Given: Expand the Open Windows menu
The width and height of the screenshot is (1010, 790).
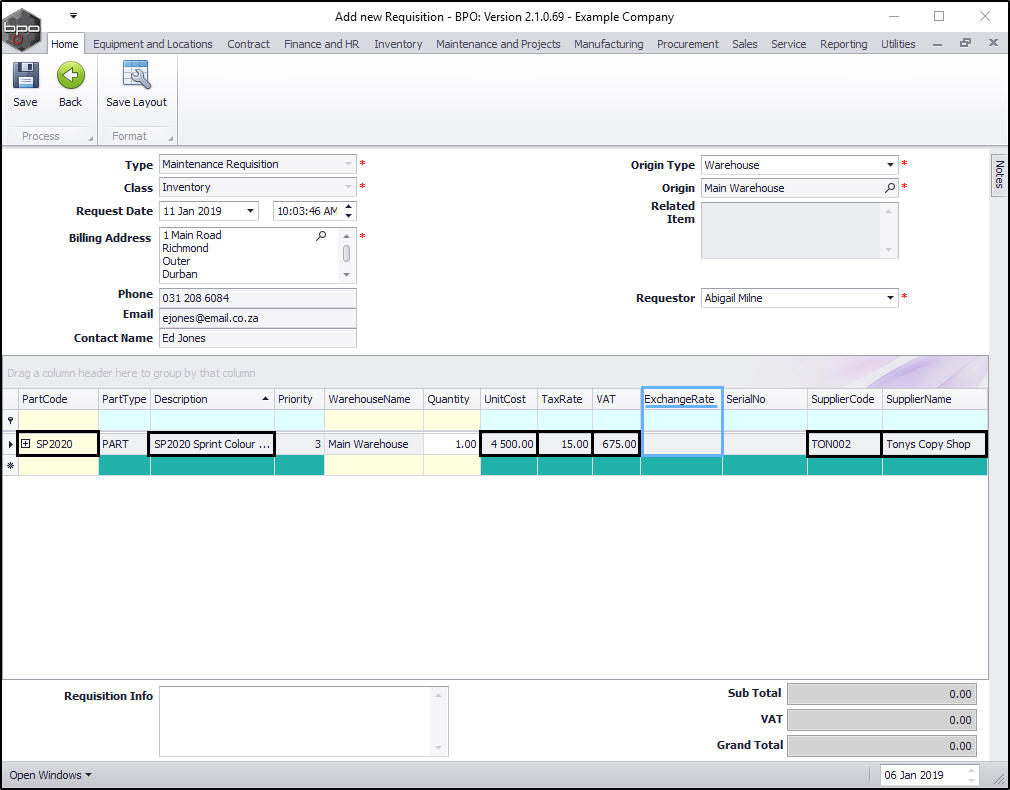Looking at the screenshot, I should (x=50, y=775).
